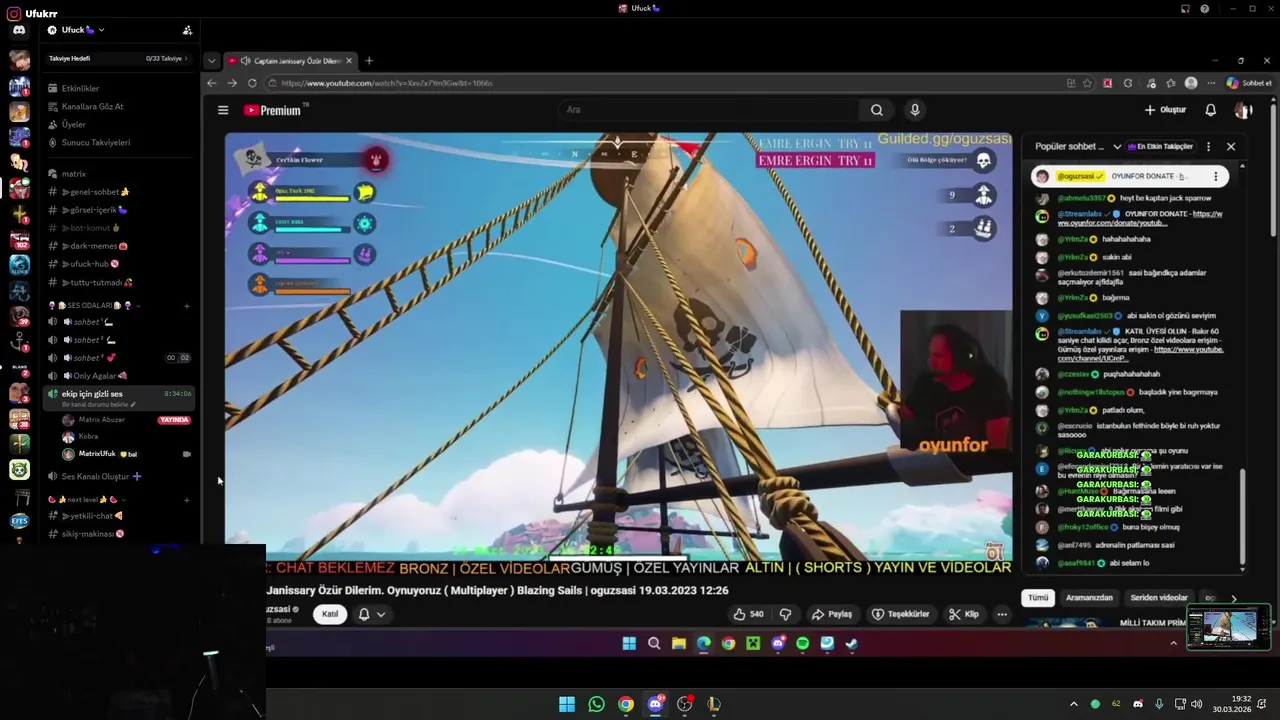Image resolution: width=1280 pixels, height=720 pixels.
Task: Select the dark-memes channel
Action: [95, 246]
